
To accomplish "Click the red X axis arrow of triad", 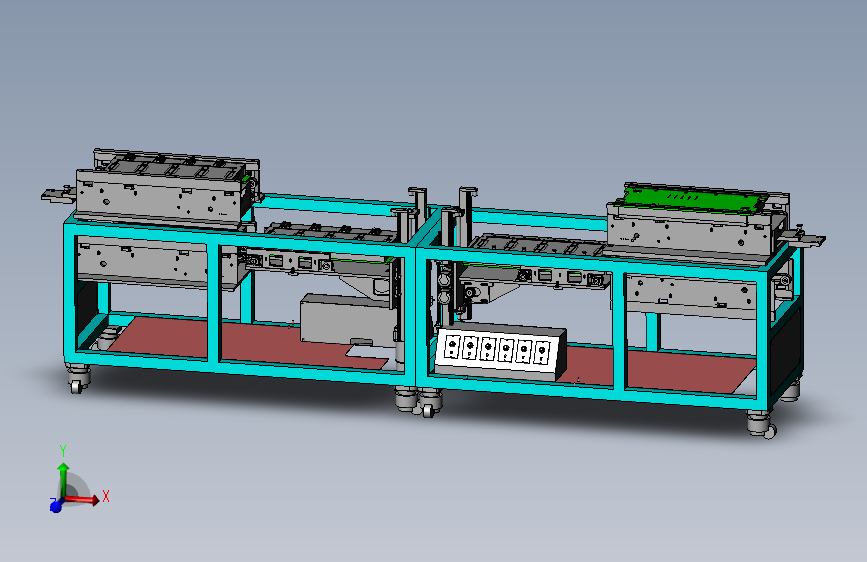I will pos(83,499).
